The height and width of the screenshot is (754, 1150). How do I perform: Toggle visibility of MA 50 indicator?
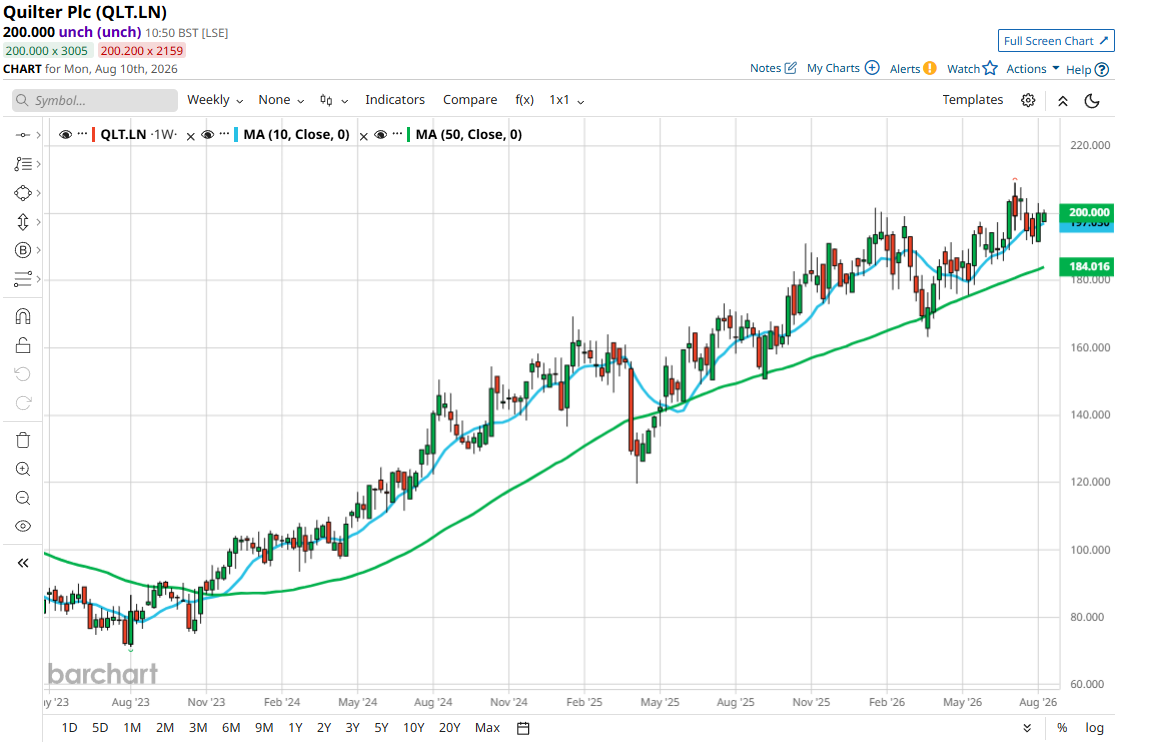pos(380,135)
